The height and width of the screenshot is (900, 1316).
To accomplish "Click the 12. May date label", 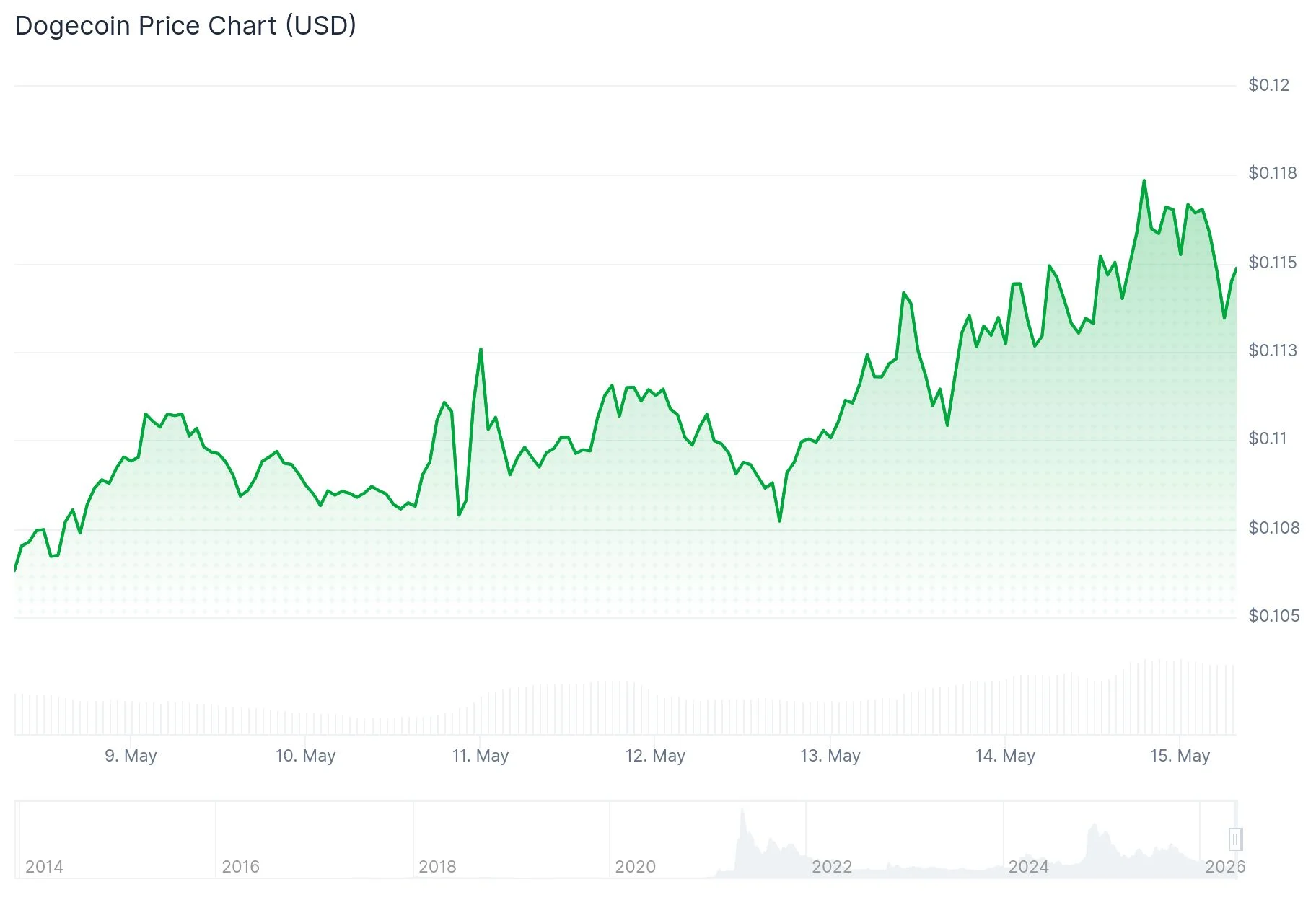I will coord(655,756).
